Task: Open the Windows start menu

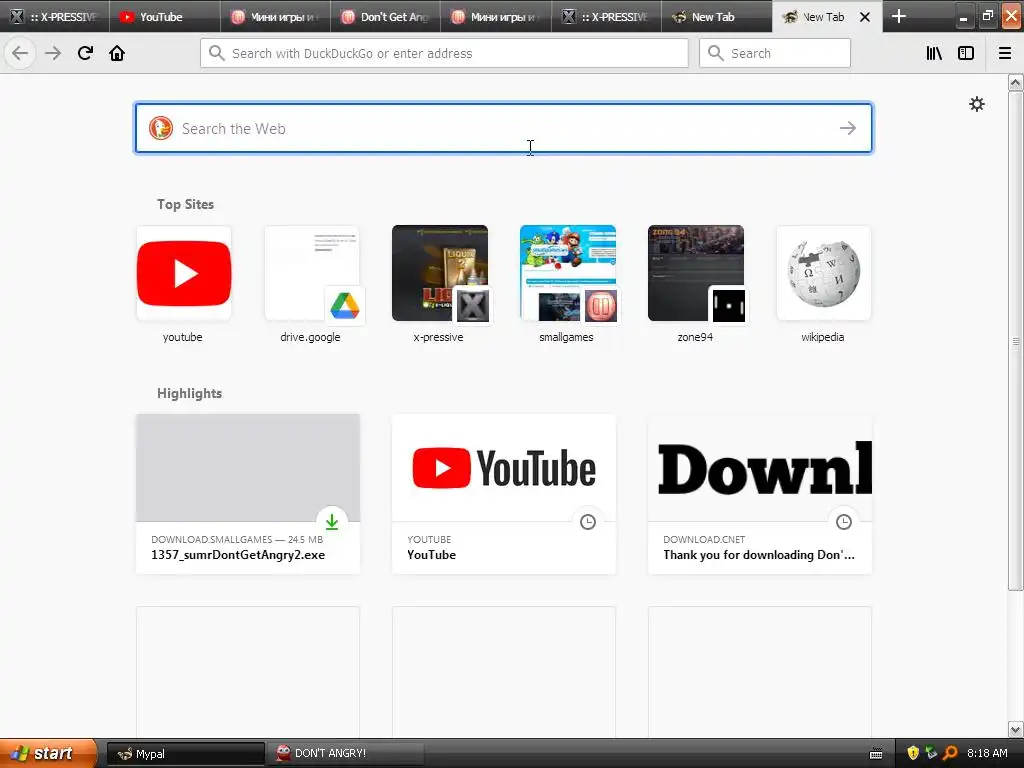Action: pos(48,753)
